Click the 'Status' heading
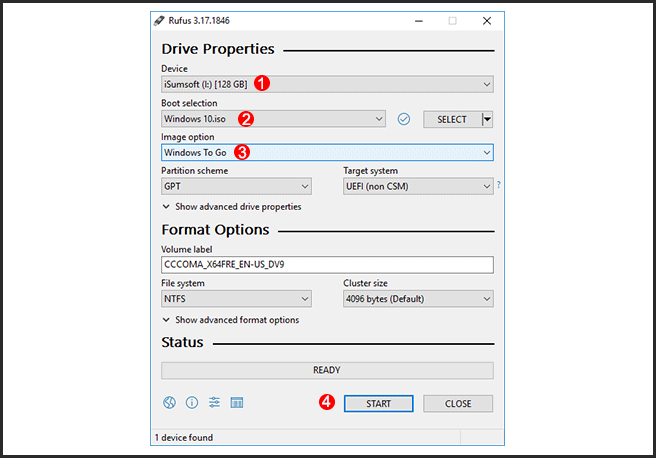 (x=182, y=342)
